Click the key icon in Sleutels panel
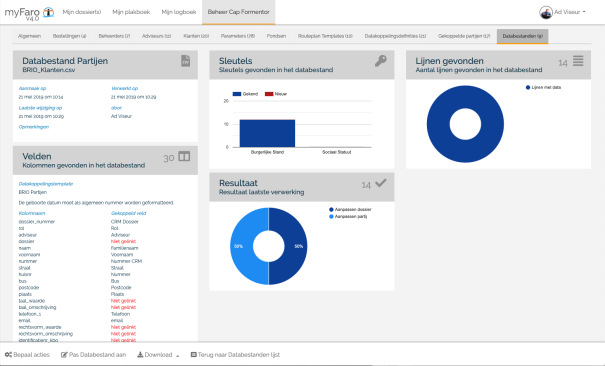Viewport: 605px width, 366px height. point(380,61)
